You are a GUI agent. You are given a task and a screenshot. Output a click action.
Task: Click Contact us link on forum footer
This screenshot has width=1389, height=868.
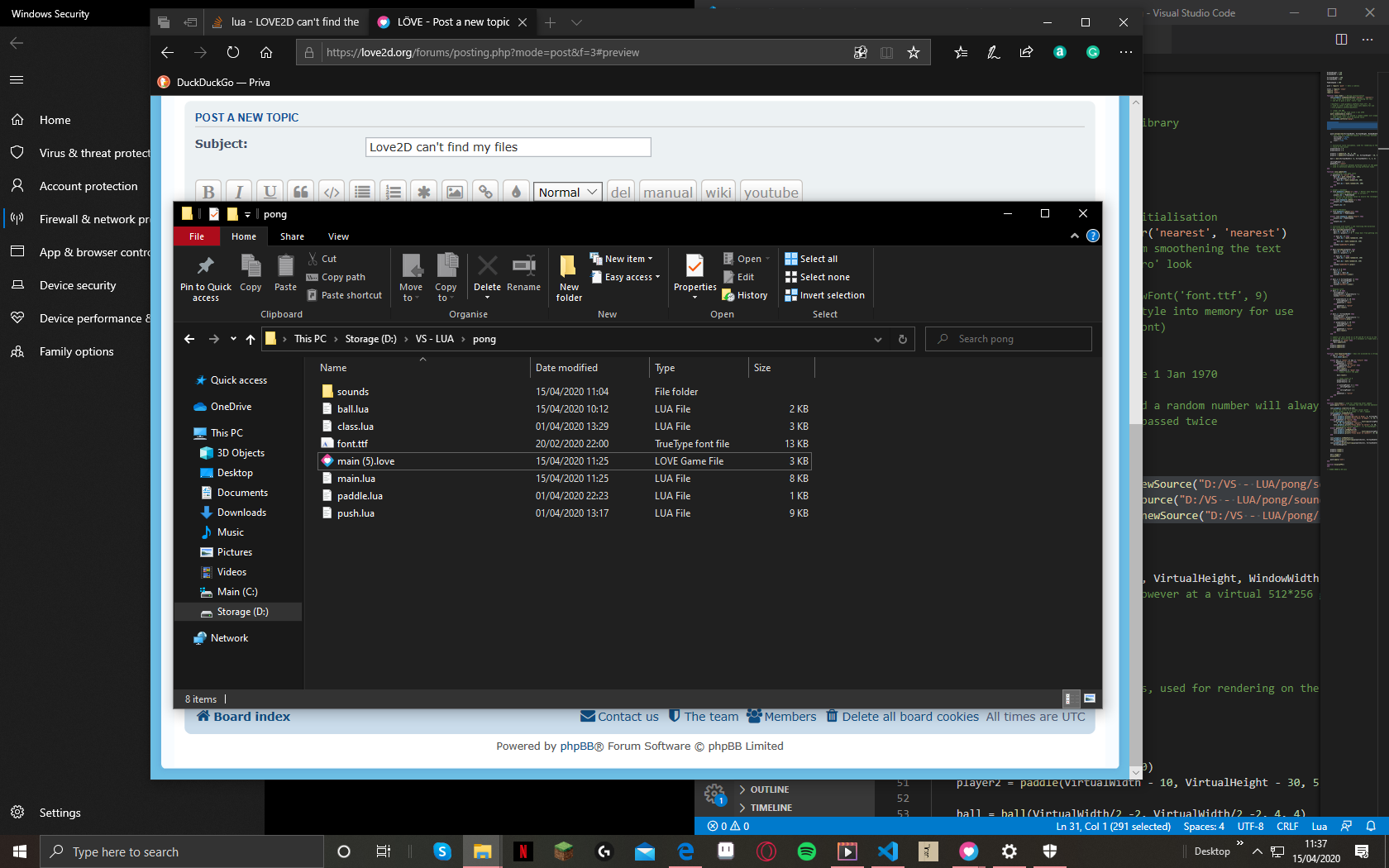point(620,717)
